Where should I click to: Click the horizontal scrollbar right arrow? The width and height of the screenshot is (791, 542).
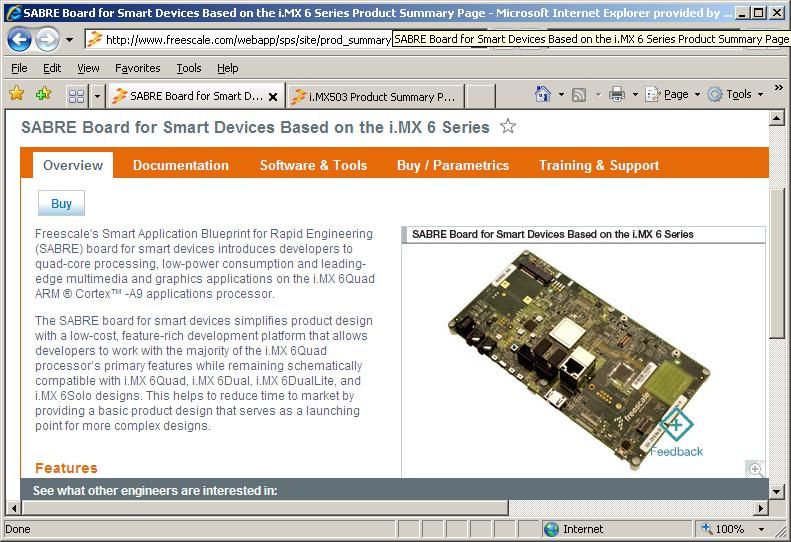pos(761,508)
